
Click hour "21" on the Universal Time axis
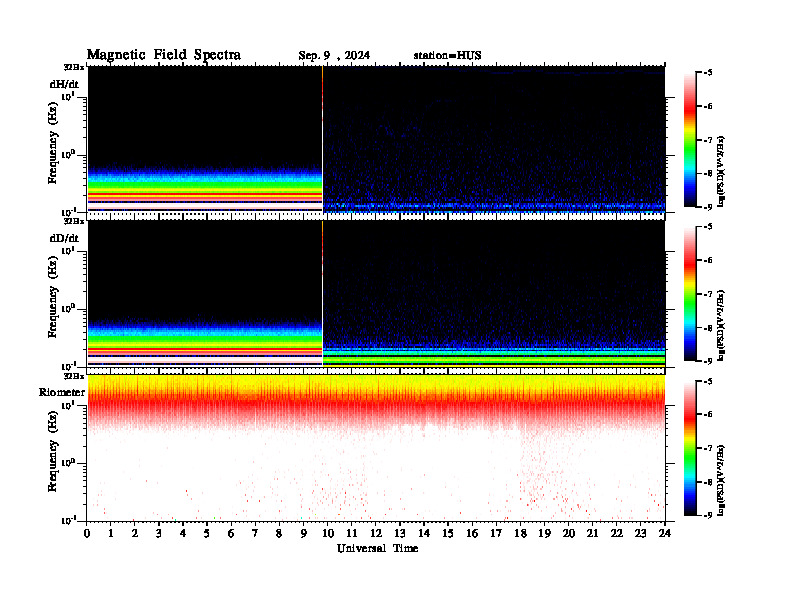coord(592,533)
